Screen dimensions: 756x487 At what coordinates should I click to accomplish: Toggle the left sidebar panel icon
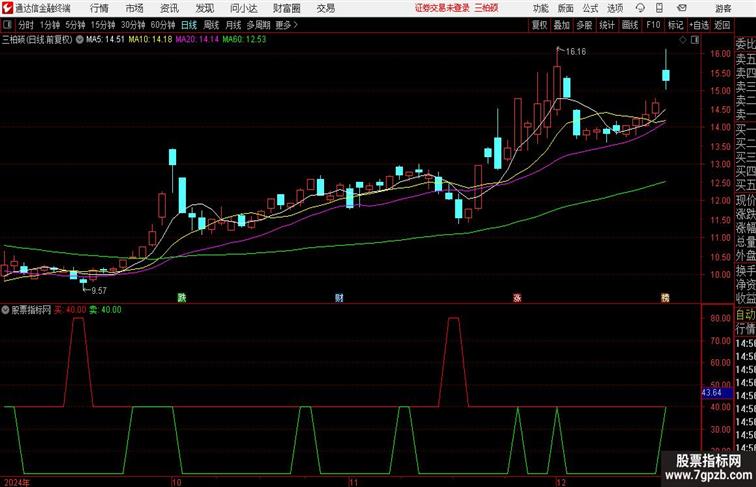7,25
